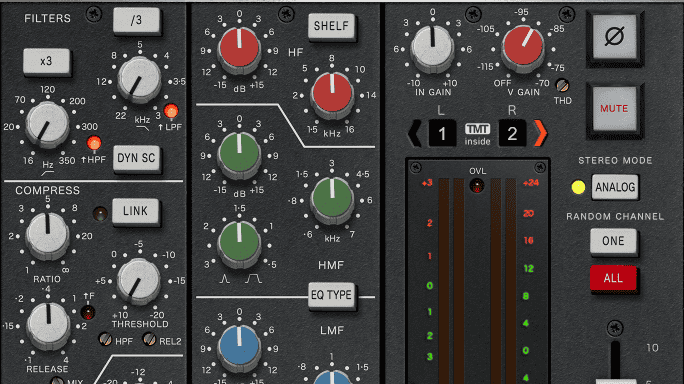Click the output fader handle
The height and width of the screenshot is (384, 684).
(616, 381)
